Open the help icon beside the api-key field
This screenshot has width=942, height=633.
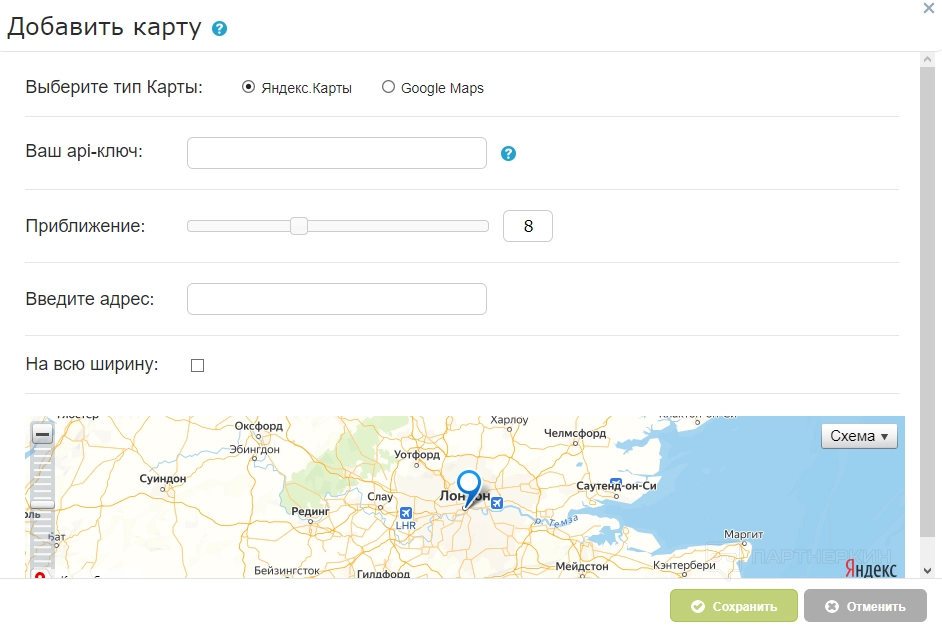508,154
